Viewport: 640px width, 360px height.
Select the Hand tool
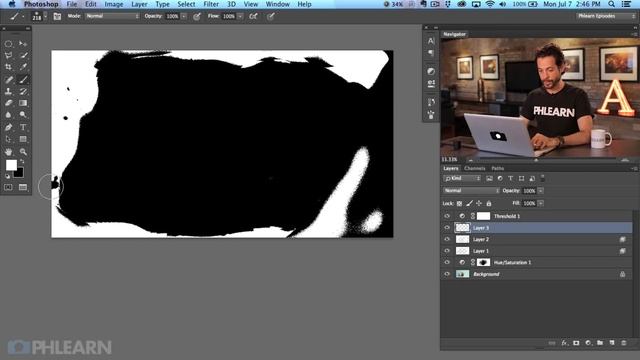pyautogui.click(x=9, y=152)
